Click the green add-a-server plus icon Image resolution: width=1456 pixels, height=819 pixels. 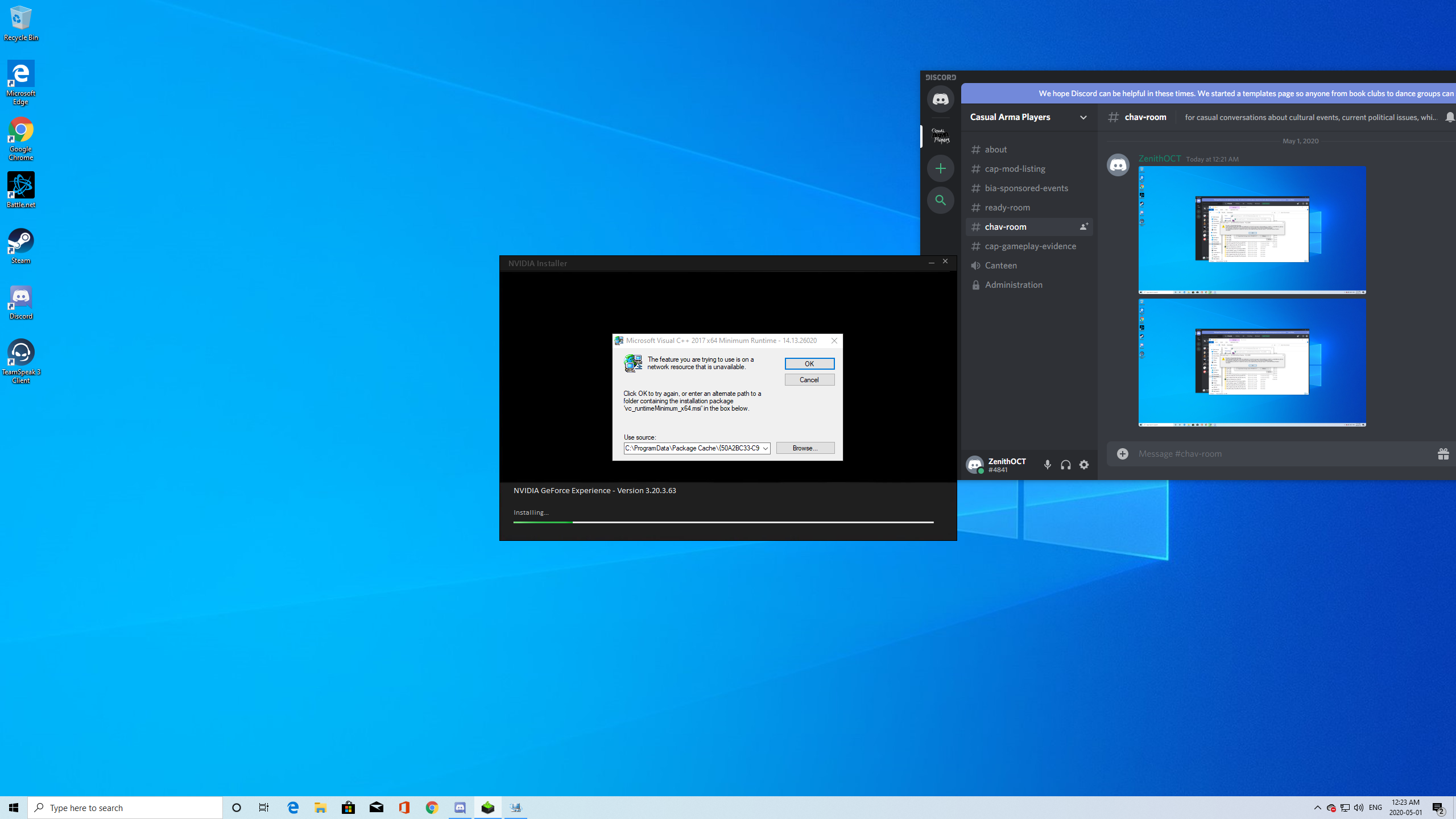tap(941, 168)
